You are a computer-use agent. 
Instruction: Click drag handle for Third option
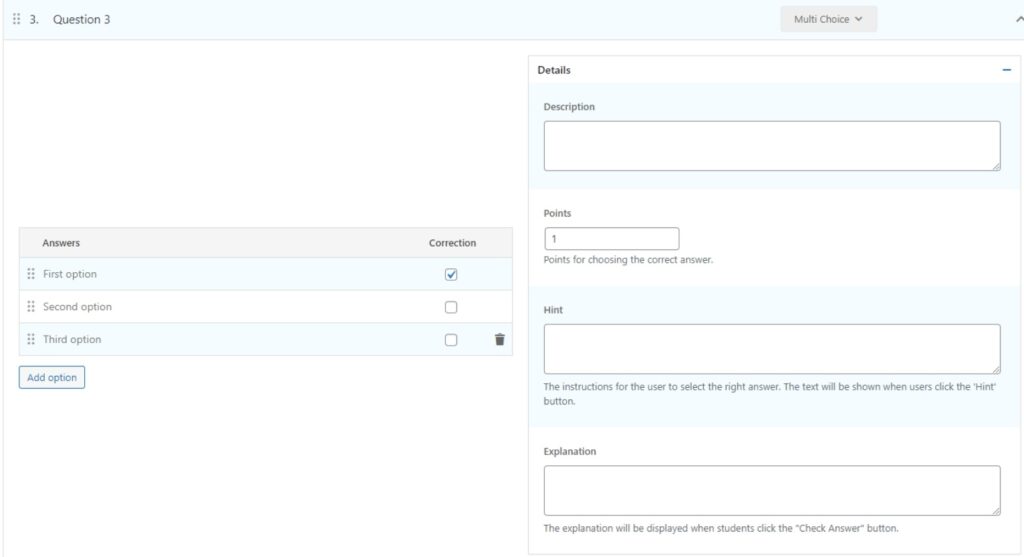[x=31, y=340]
